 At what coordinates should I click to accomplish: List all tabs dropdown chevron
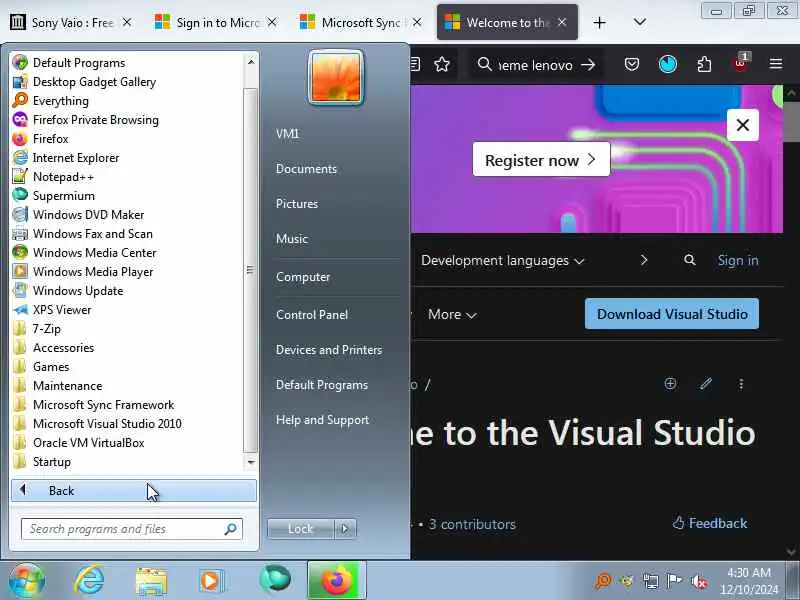[640, 22]
